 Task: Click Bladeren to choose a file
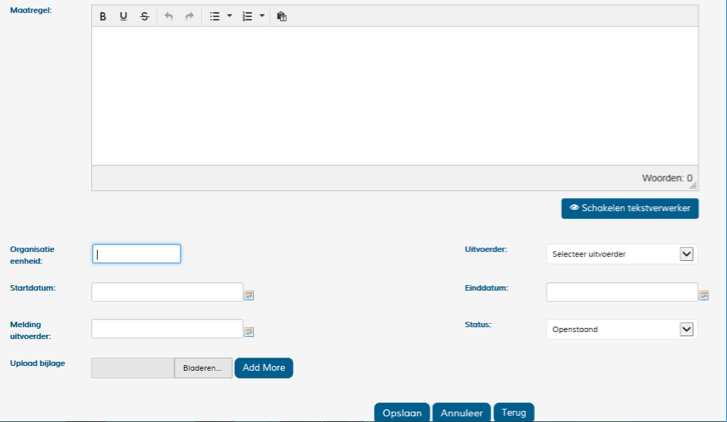[203, 368]
